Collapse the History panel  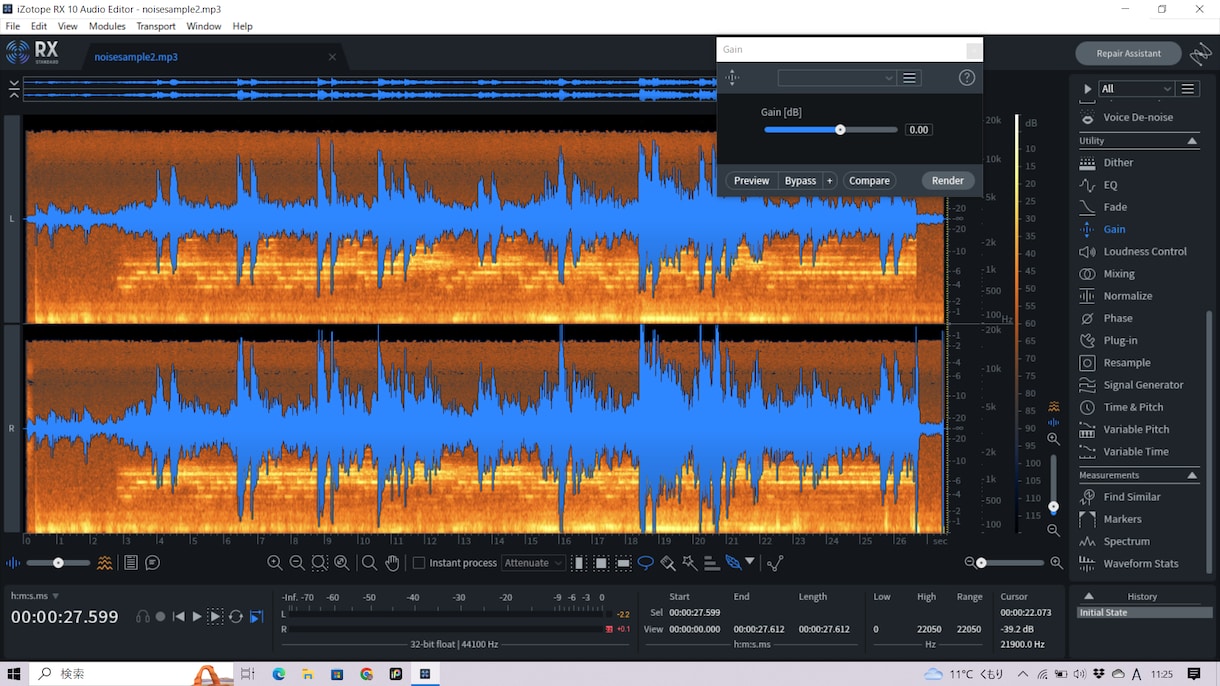coord(1089,596)
